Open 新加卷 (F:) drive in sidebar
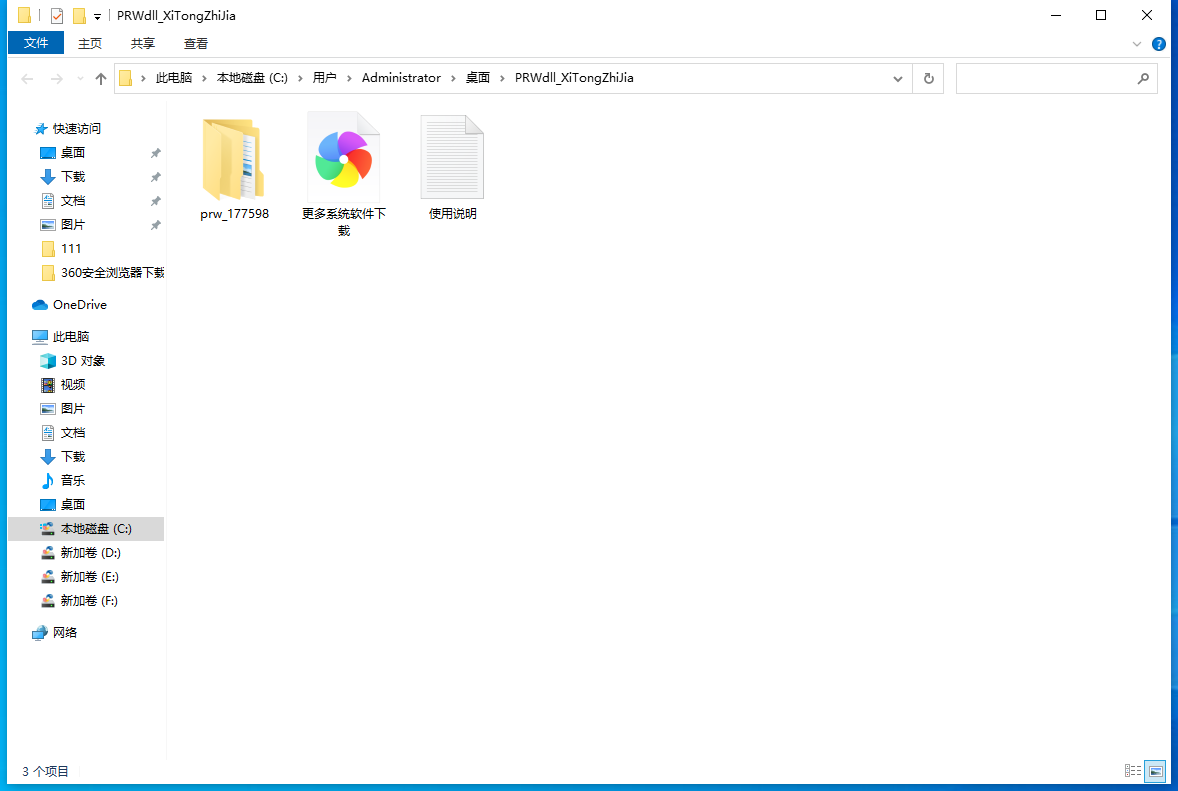The width and height of the screenshot is (1178, 791). (x=89, y=601)
